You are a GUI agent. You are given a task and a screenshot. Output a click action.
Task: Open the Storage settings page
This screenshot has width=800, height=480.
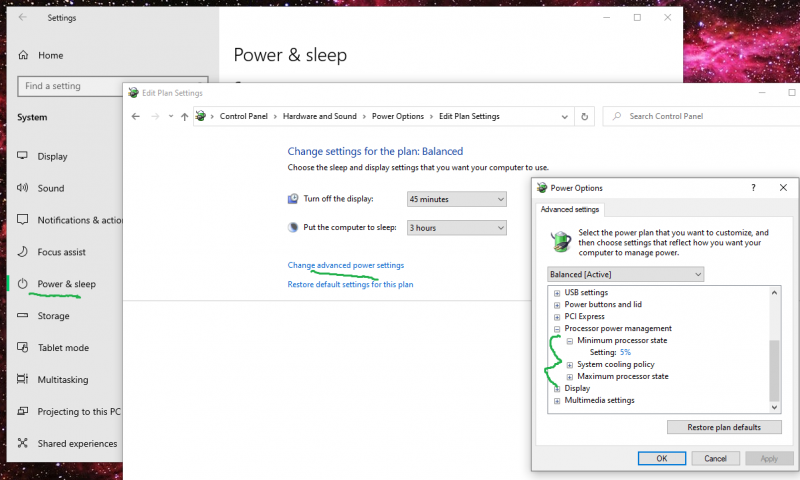tap(53, 316)
